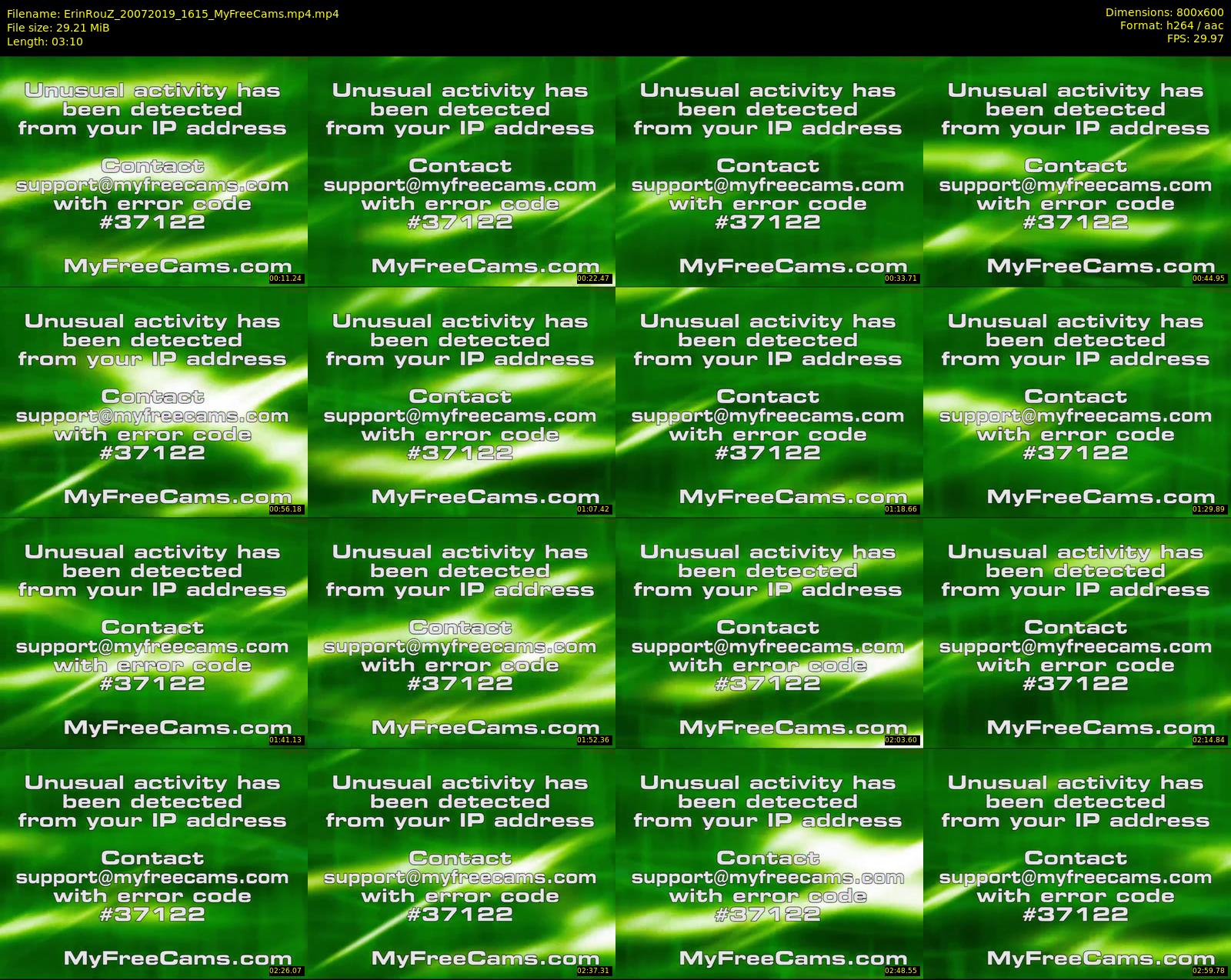Select the frame with timestamp 02:26.07
The width and height of the screenshot is (1231, 980).
154,864
